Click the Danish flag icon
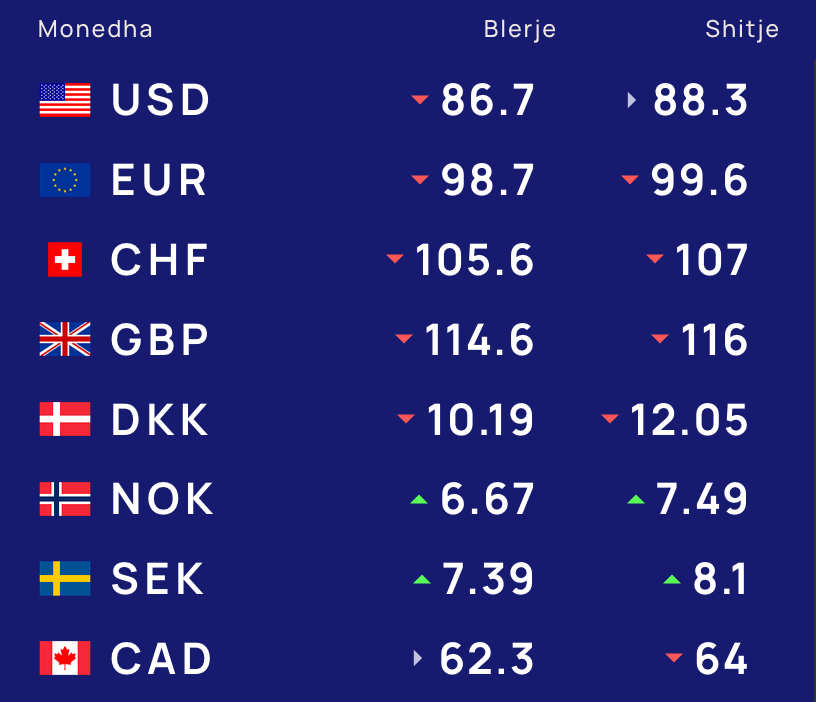816x702 pixels. pos(65,419)
